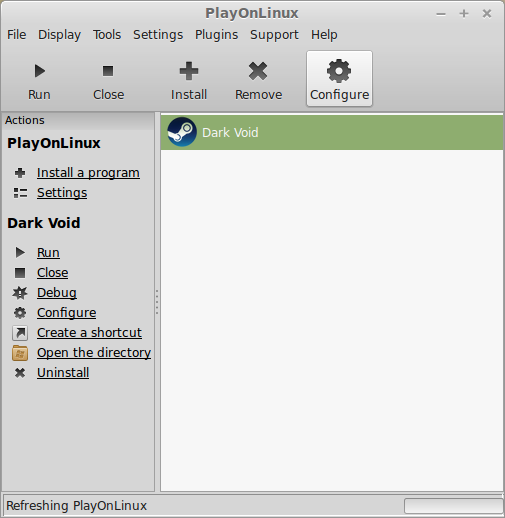Click list icon next to Settings link

[20, 193]
